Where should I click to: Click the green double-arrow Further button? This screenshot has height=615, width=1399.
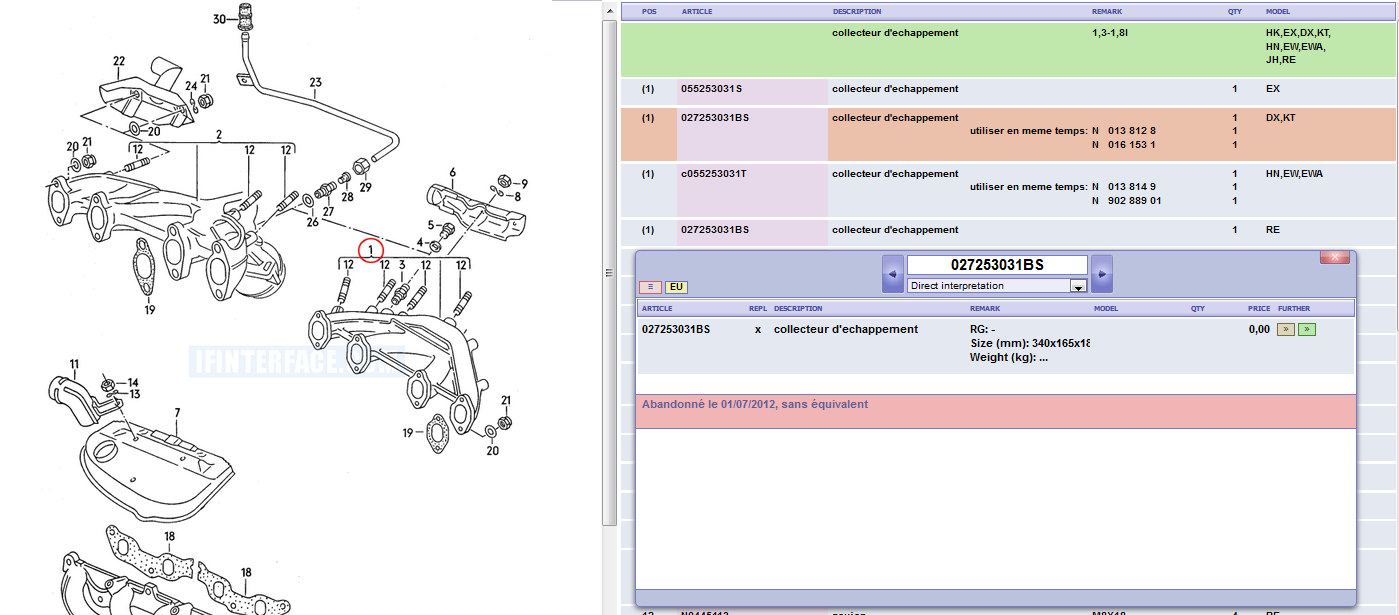tap(1306, 329)
